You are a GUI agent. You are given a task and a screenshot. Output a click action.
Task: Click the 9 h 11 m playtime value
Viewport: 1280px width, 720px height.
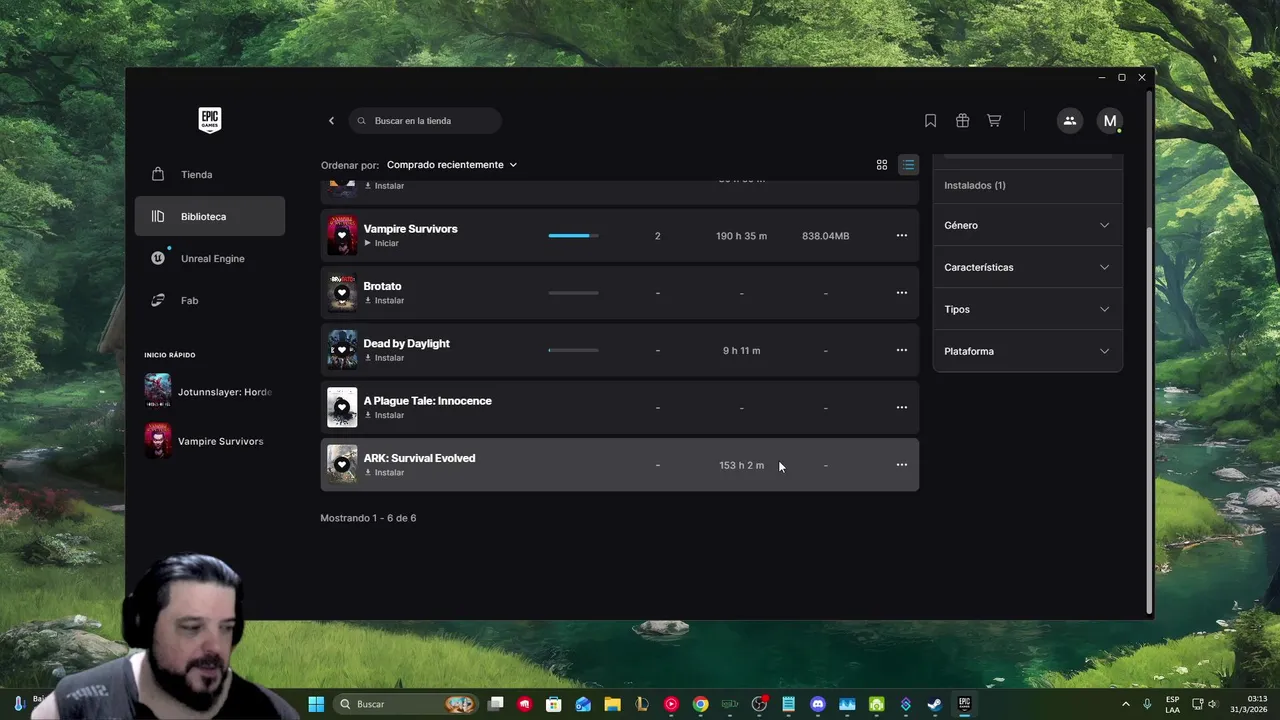pos(741,351)
